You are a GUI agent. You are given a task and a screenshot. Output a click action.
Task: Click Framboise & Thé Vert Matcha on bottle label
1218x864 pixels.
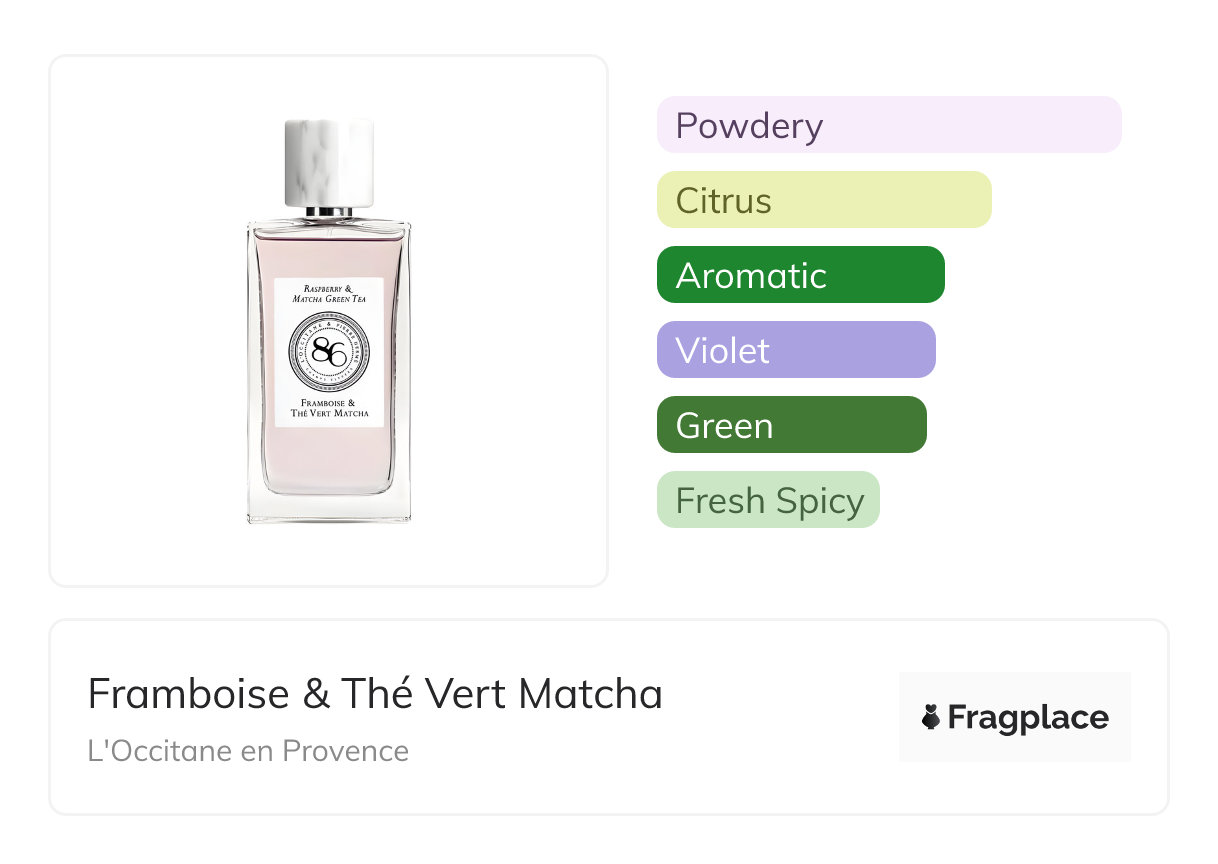(x=329, y=408)
